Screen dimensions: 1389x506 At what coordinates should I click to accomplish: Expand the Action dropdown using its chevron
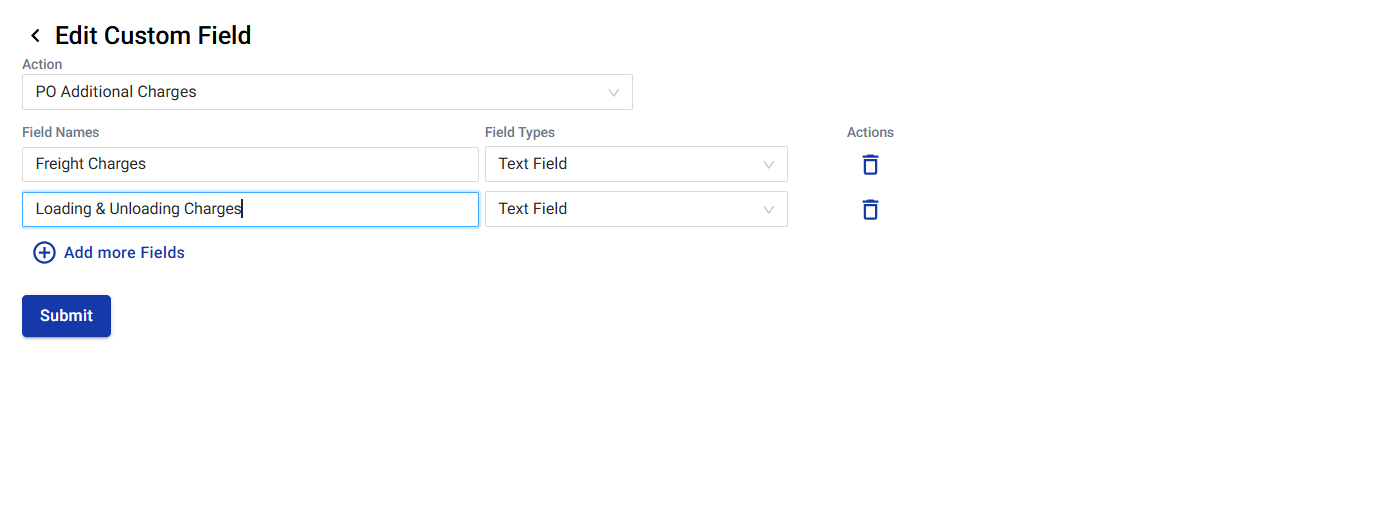614,92
